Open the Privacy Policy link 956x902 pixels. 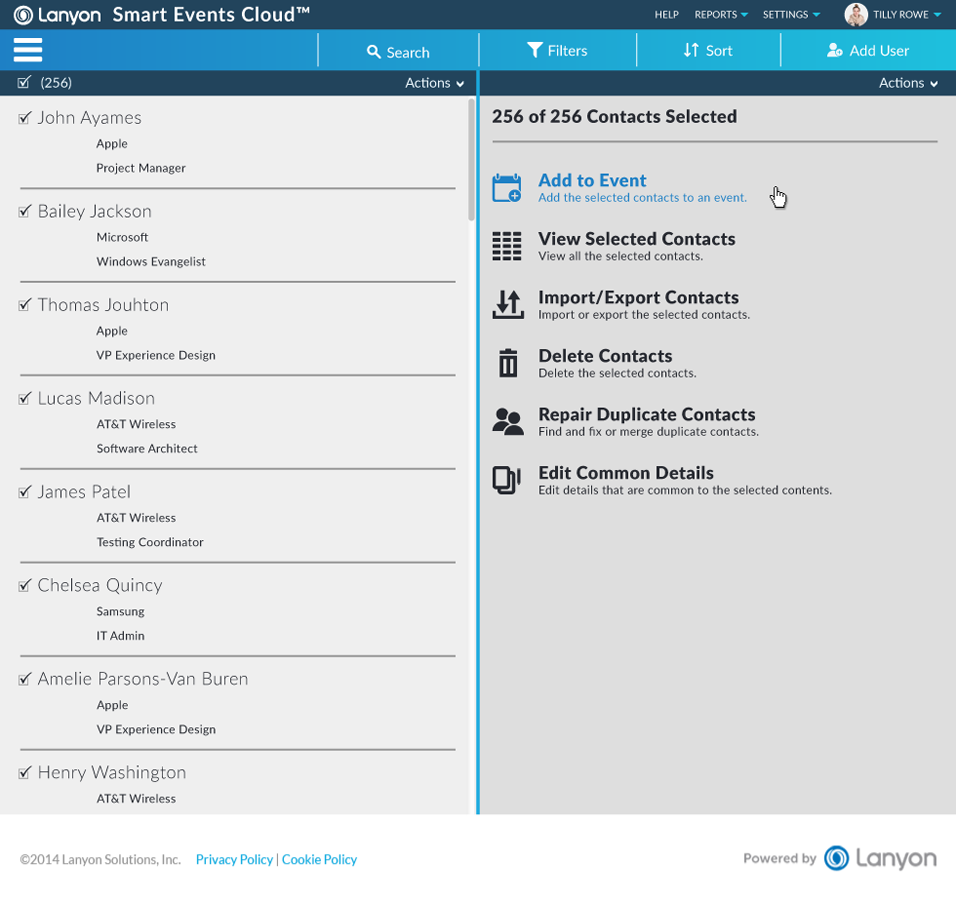tap(234, 859)
